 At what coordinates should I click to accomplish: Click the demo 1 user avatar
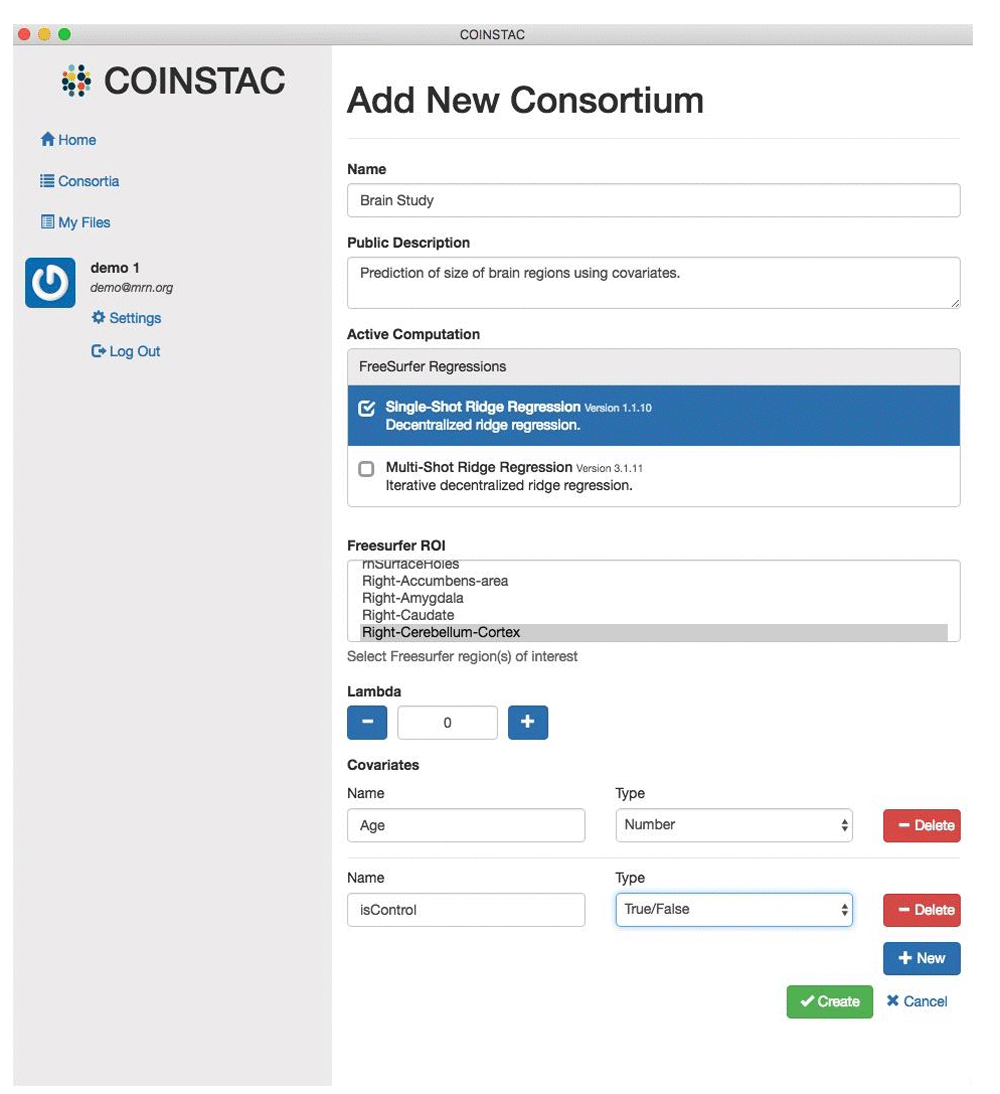(x=50, y=283)
